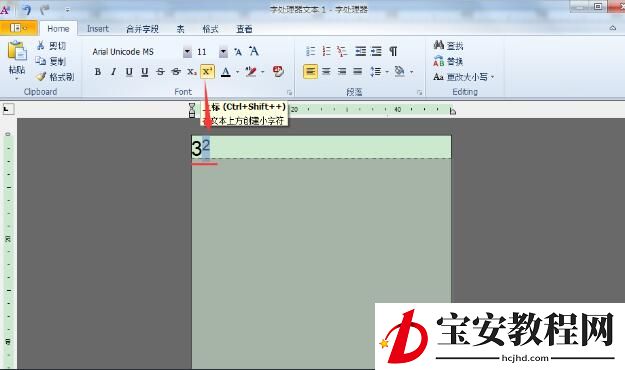625x370 pixels.
Task: Click the font size field showing 11
Action: 206,52
